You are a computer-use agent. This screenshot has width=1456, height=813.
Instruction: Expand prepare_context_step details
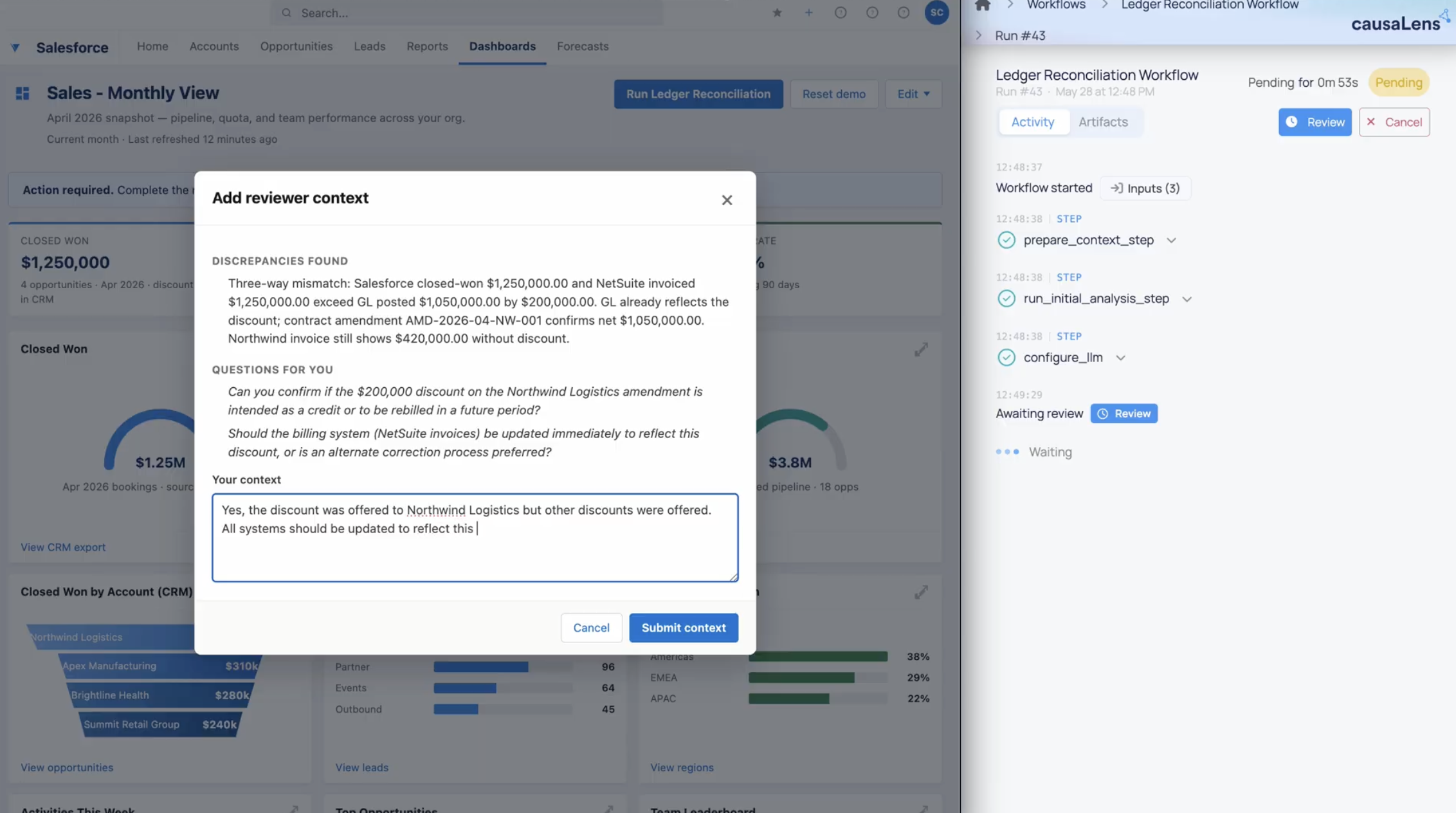point(1171,241)
